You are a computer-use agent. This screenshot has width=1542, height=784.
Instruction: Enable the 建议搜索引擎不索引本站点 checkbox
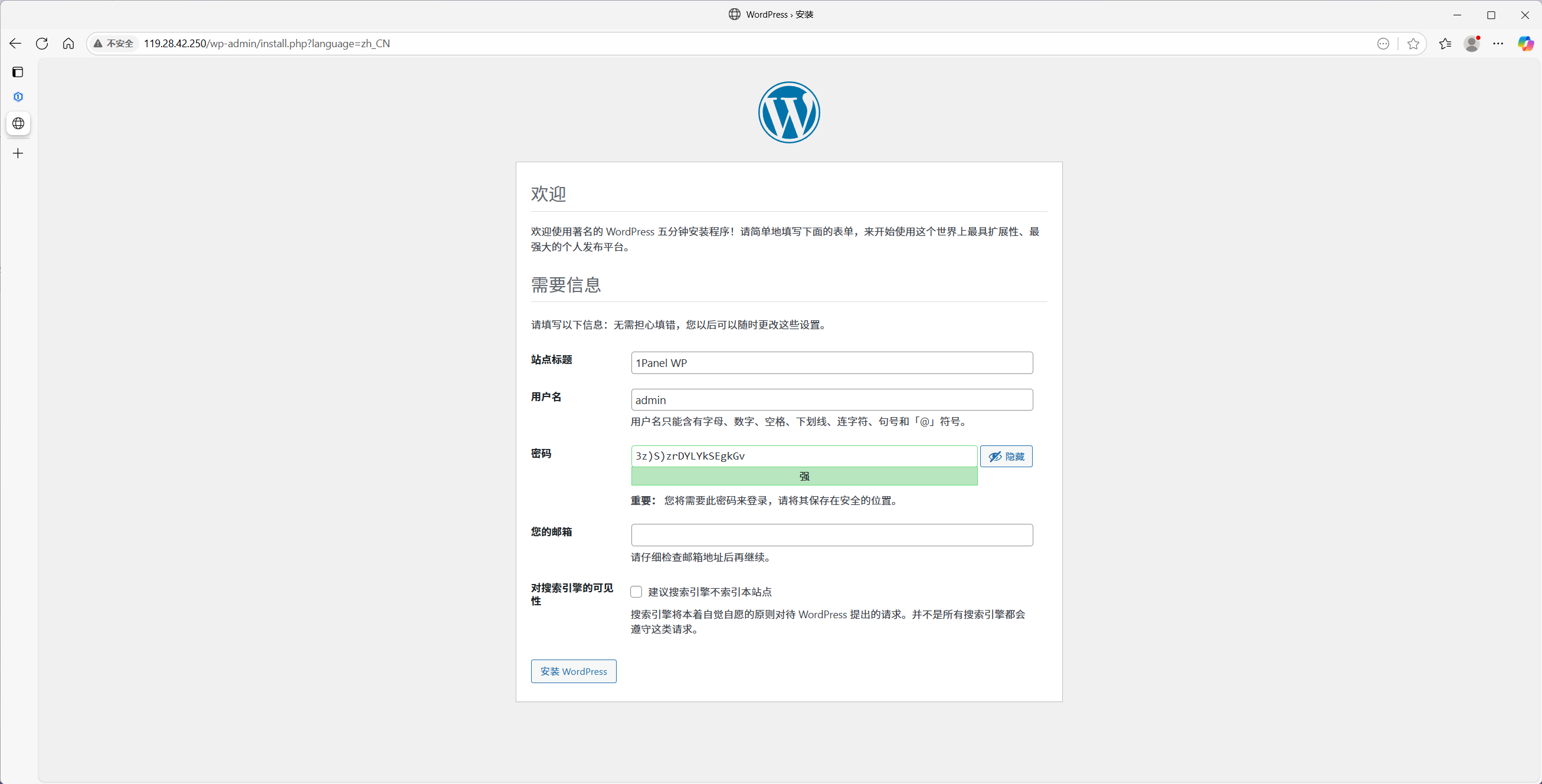click(x=636, y=591)
